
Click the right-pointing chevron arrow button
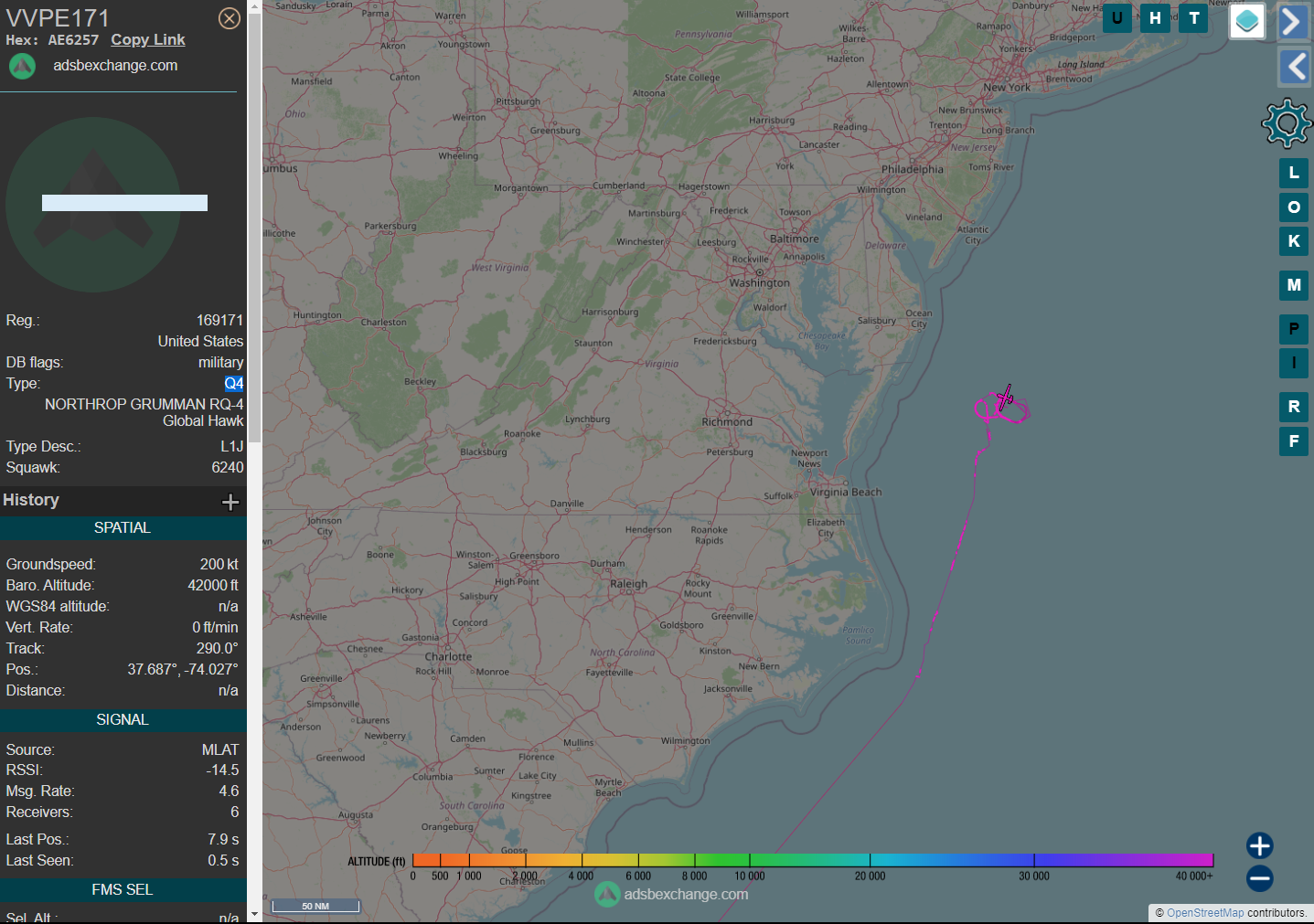[1293, 21]
